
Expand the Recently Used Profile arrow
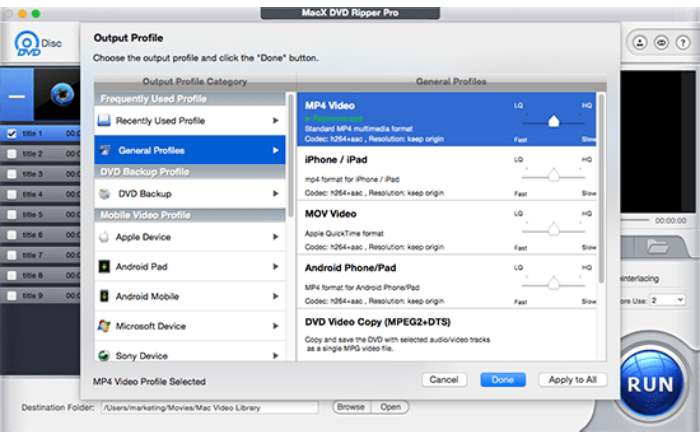pyautogui.click(x=275, y=120)
